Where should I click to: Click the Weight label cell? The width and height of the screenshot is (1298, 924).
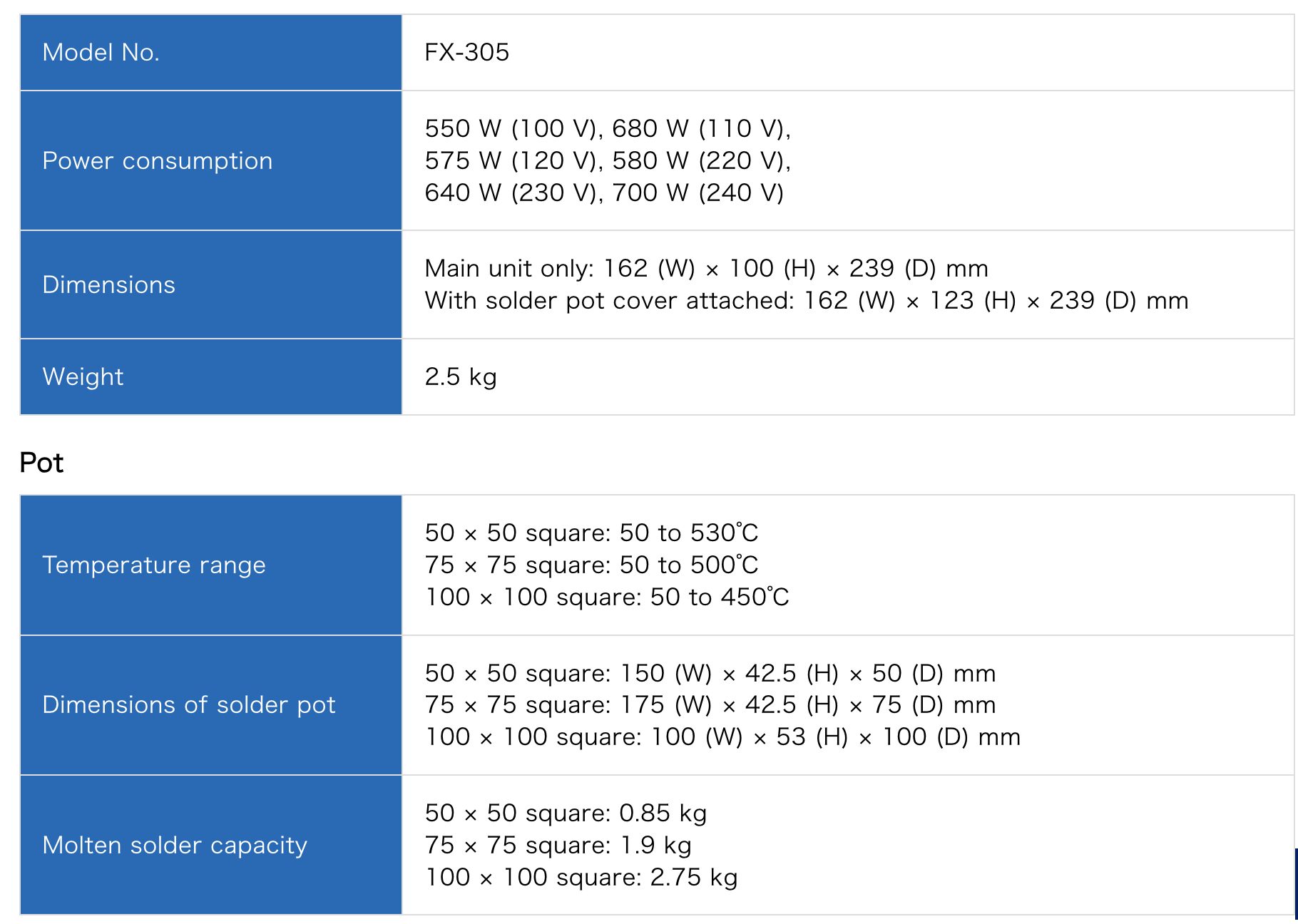coord(211,376)
